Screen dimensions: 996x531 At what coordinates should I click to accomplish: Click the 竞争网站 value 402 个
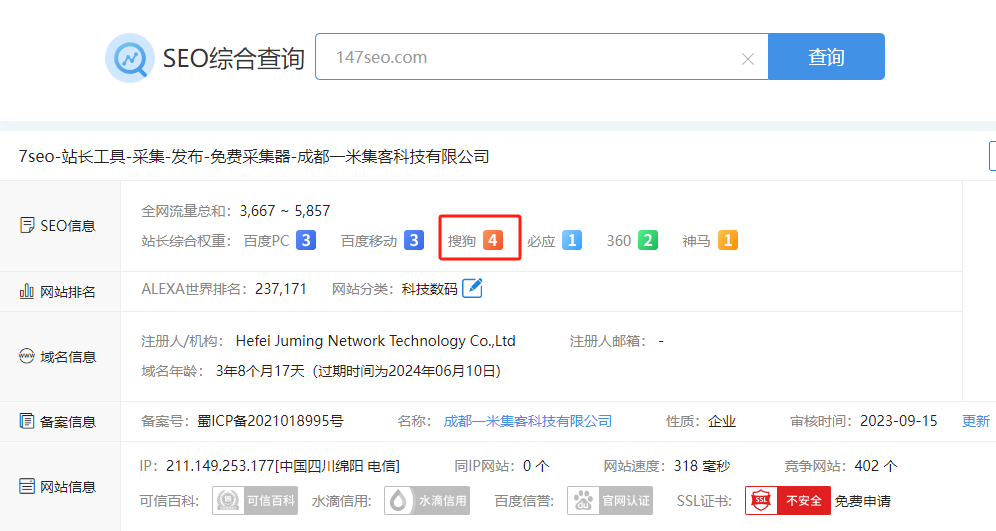click(876, 466)
